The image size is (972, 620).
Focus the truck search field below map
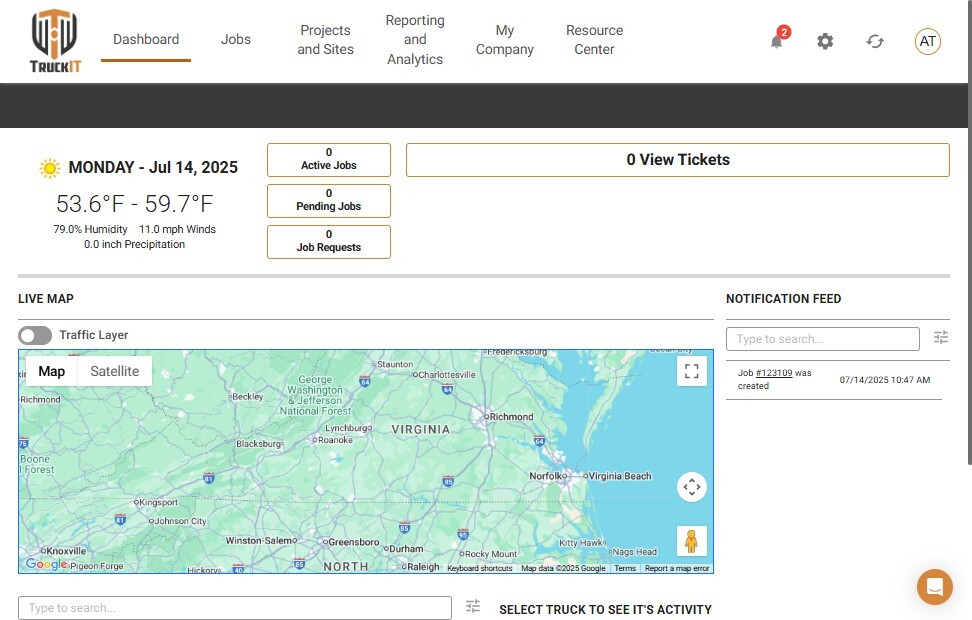click(234, 608)
